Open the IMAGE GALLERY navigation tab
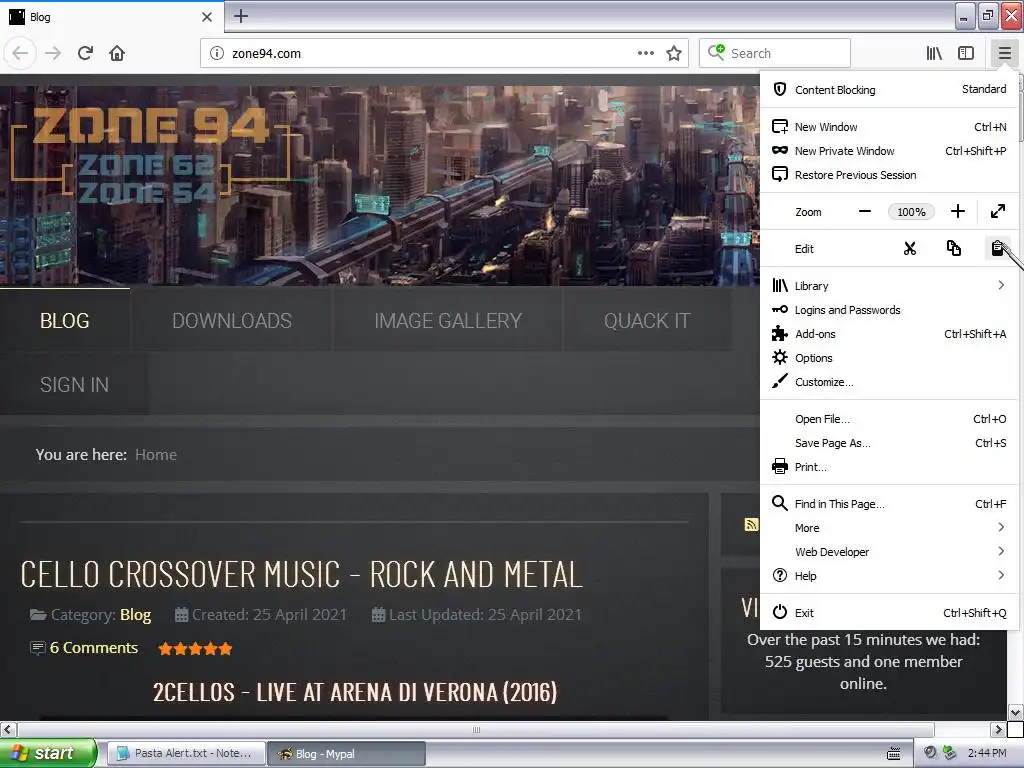This screenshot has height=768, width=1024. click(448, 320)
